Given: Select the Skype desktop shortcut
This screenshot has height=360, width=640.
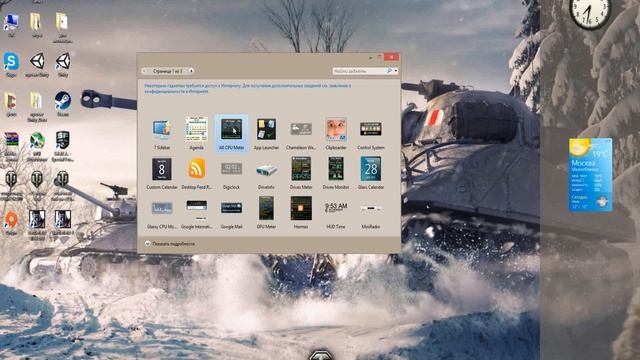Looking at the screenshot, I should coord(11,64).
